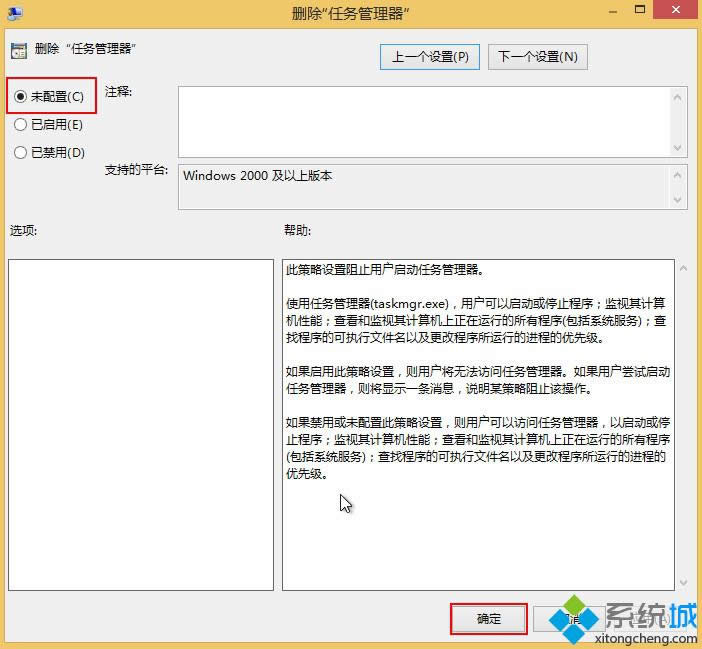Click the help paragraph mentioning taskmgr.exe
Image resolution: width=702 pixels, height=649 pixels.
[x=476, y=320]
